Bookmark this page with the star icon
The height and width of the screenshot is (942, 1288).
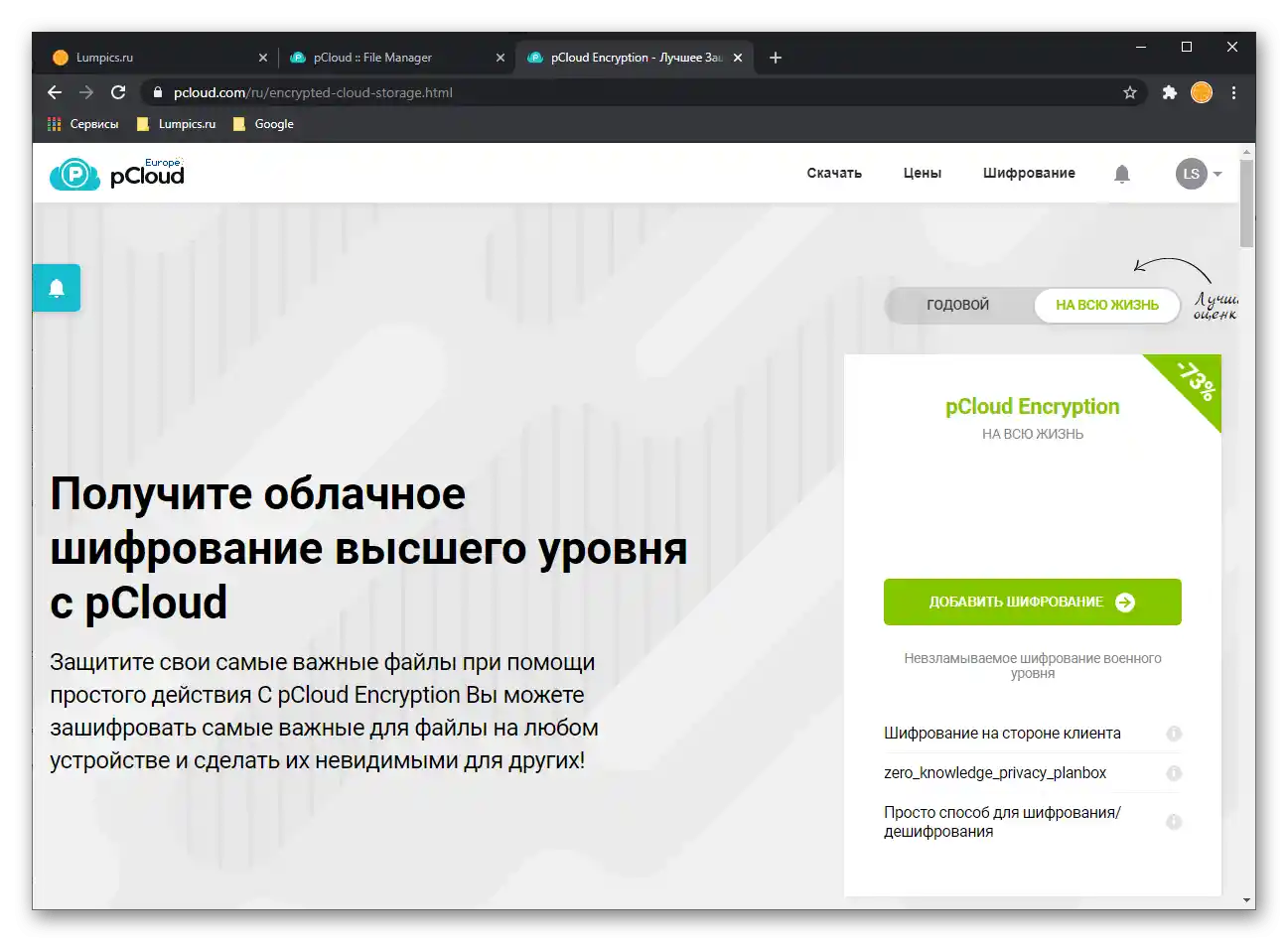pyautogui.click(x=1130, y=92)
